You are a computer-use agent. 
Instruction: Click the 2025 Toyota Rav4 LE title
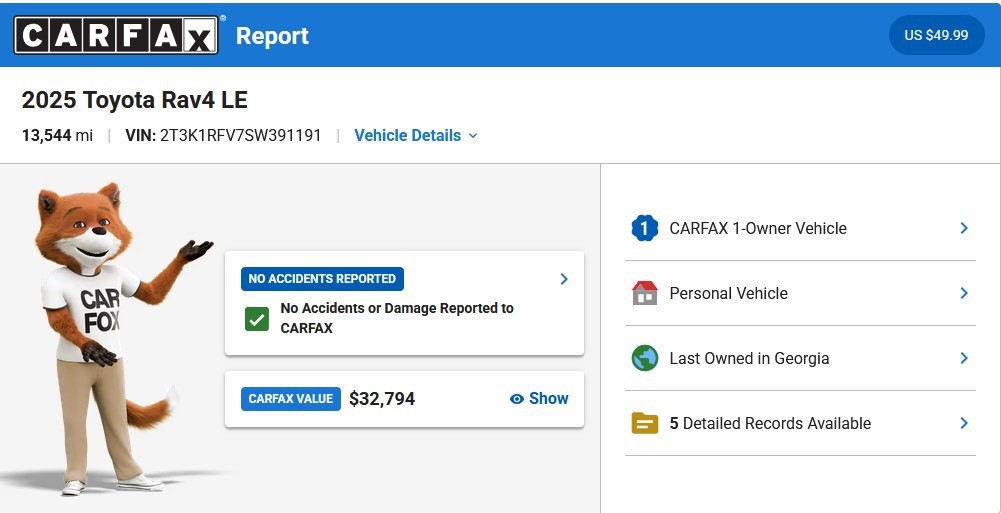tap(135, 100)
